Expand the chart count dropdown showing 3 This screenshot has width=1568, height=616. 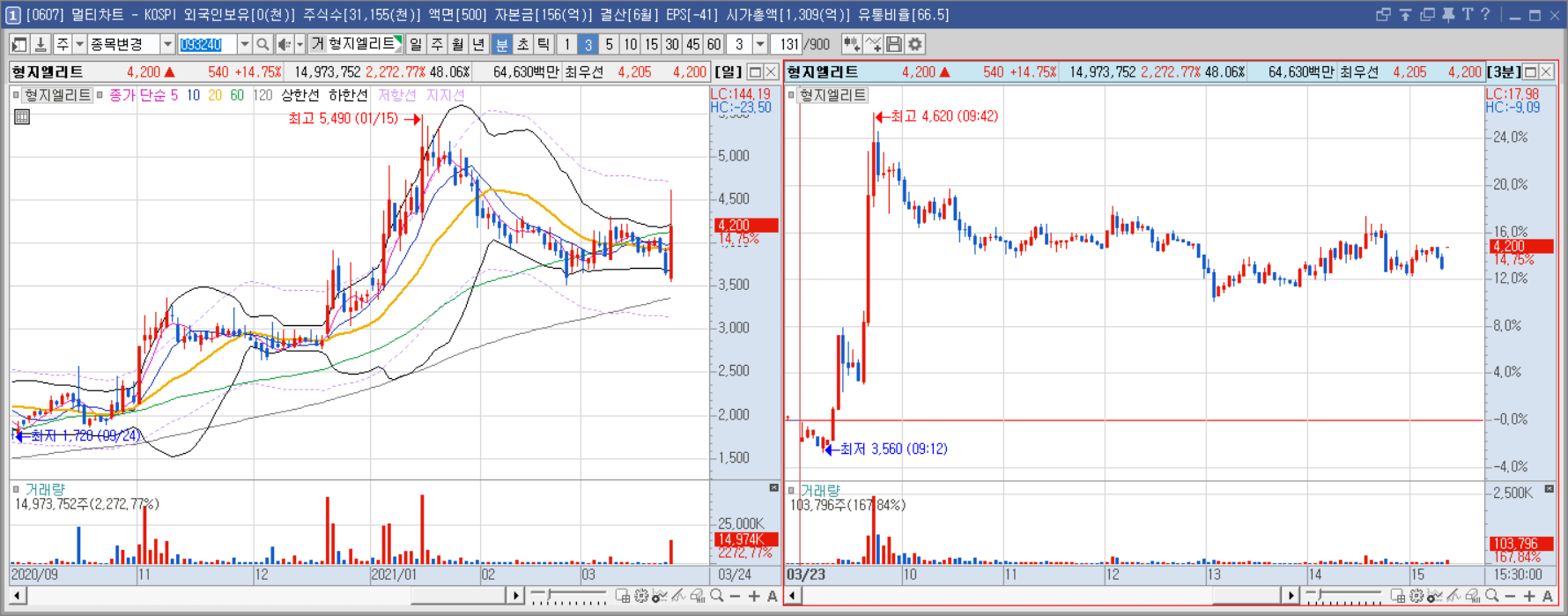tap(760, 44)
